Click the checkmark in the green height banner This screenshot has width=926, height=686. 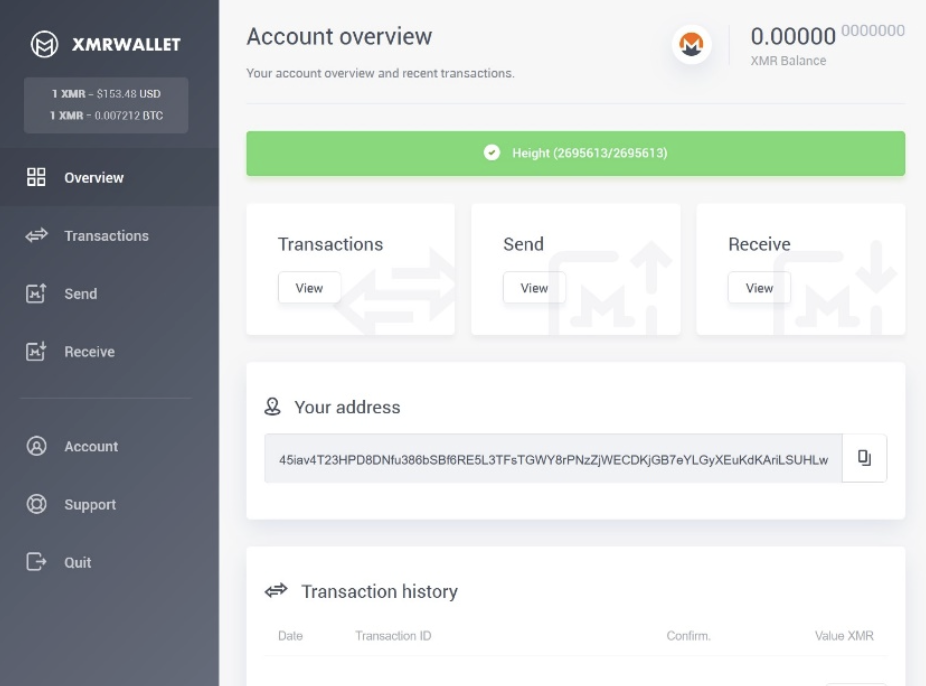489,153
